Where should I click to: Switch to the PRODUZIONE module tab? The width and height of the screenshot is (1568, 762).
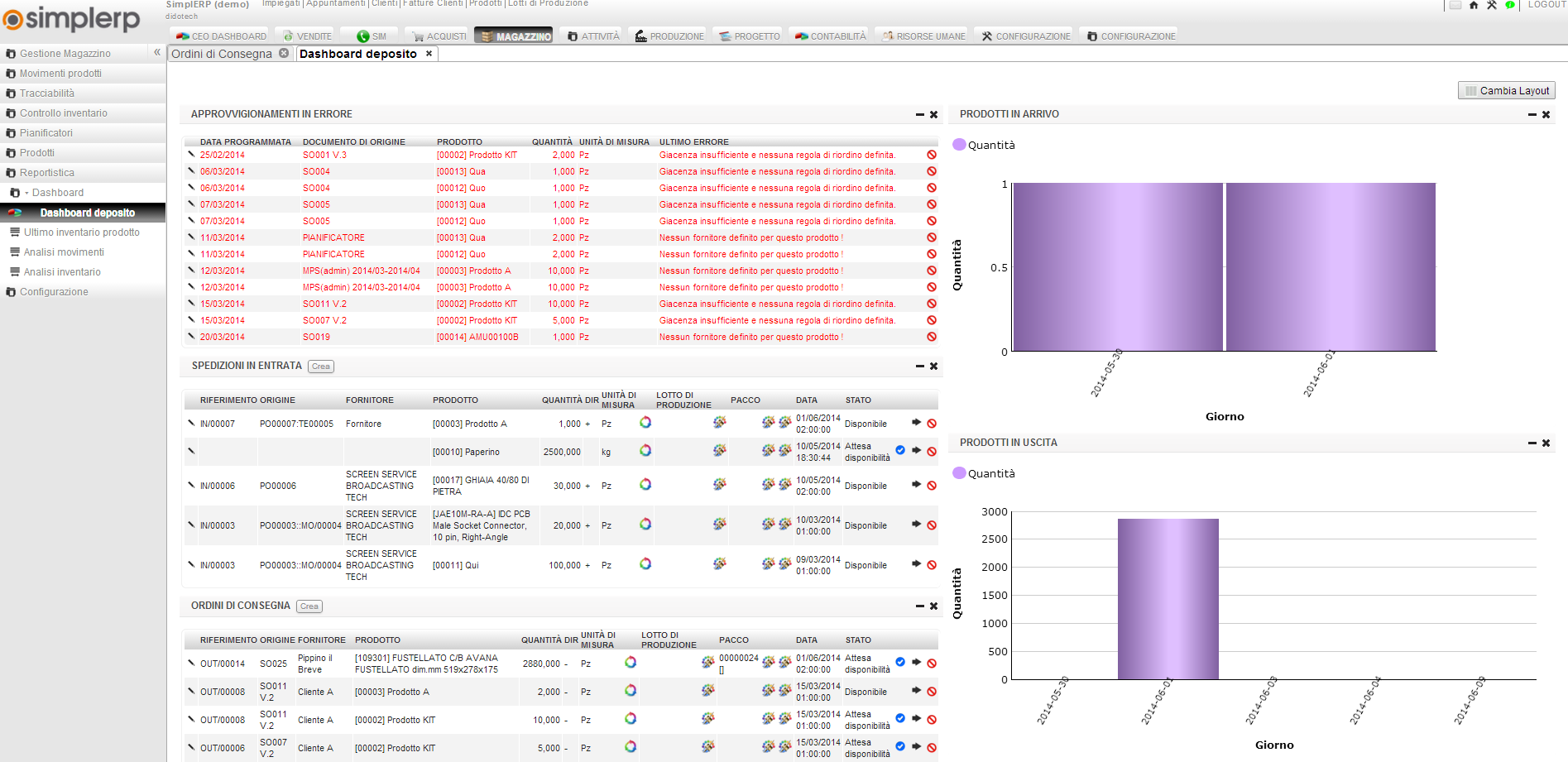pyautogui.click(x=669, y=36)
